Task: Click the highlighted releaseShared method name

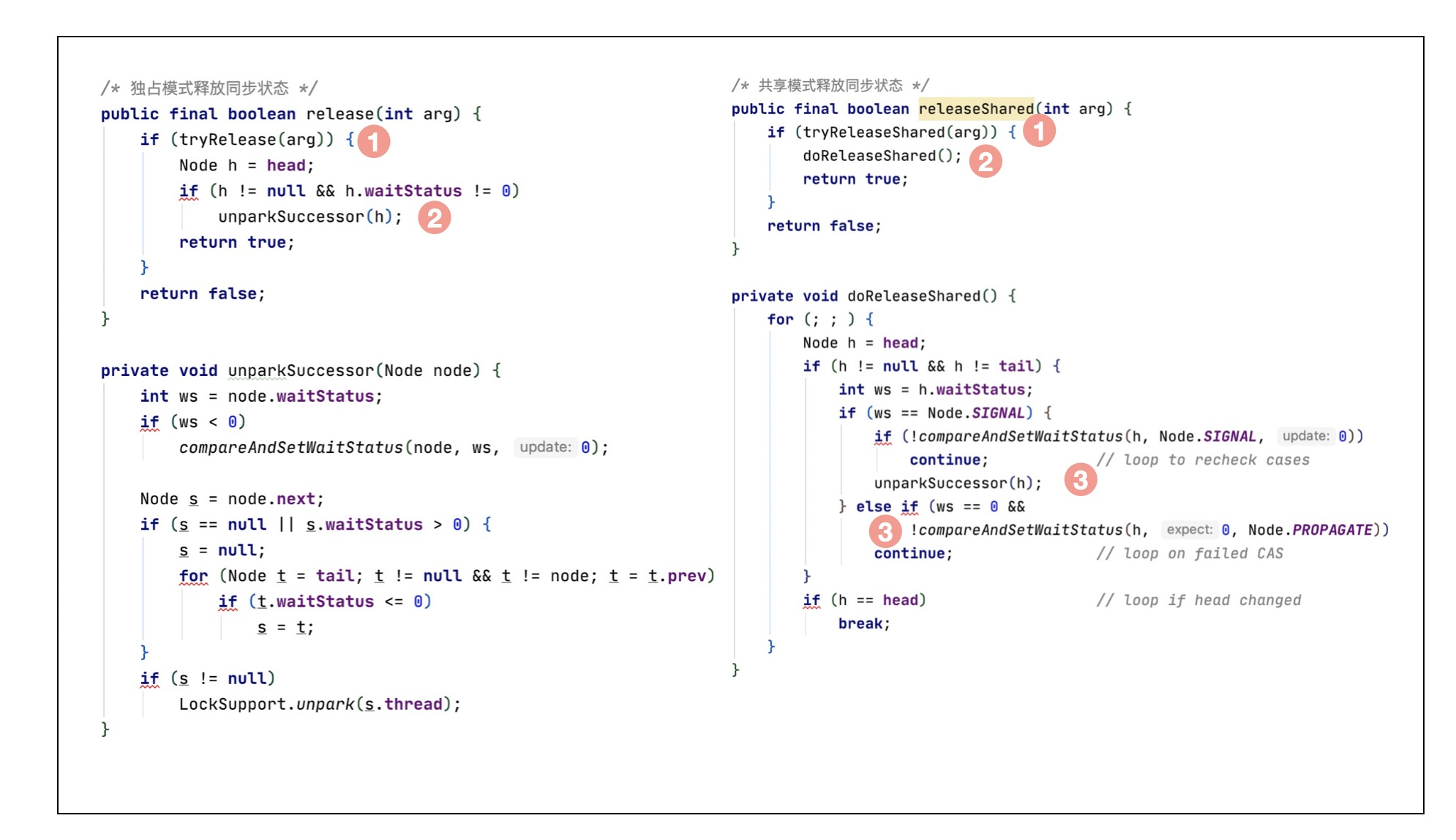Action: (x=975, y=109)
